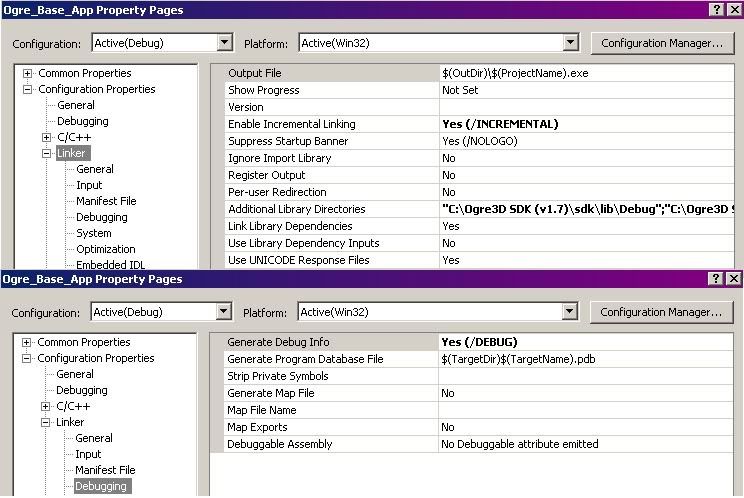
Task: Select Linker Input item in bottom window tree
Action: (88, 454)
